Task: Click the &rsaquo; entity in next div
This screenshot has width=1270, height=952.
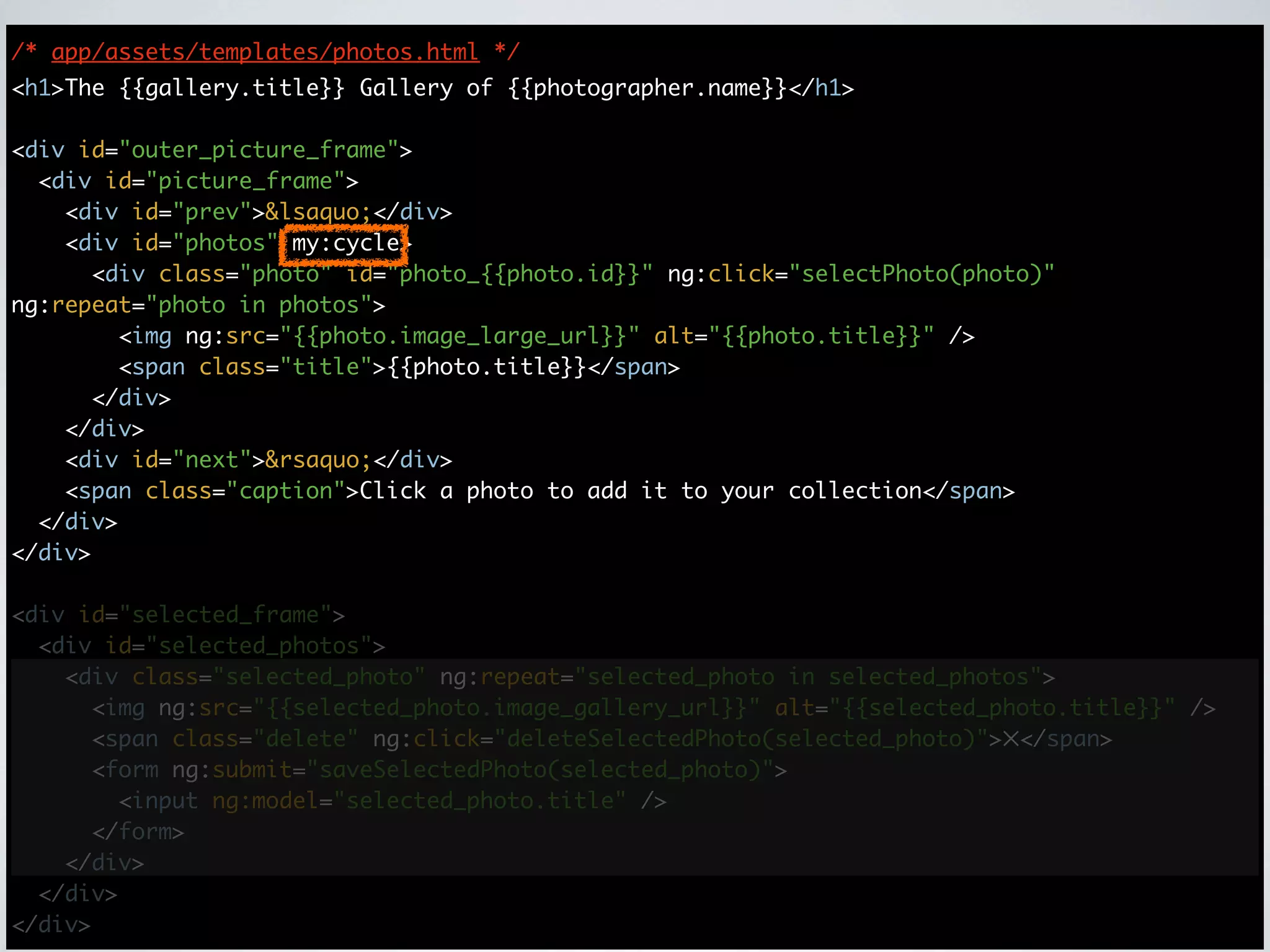Action: point(318,460)
